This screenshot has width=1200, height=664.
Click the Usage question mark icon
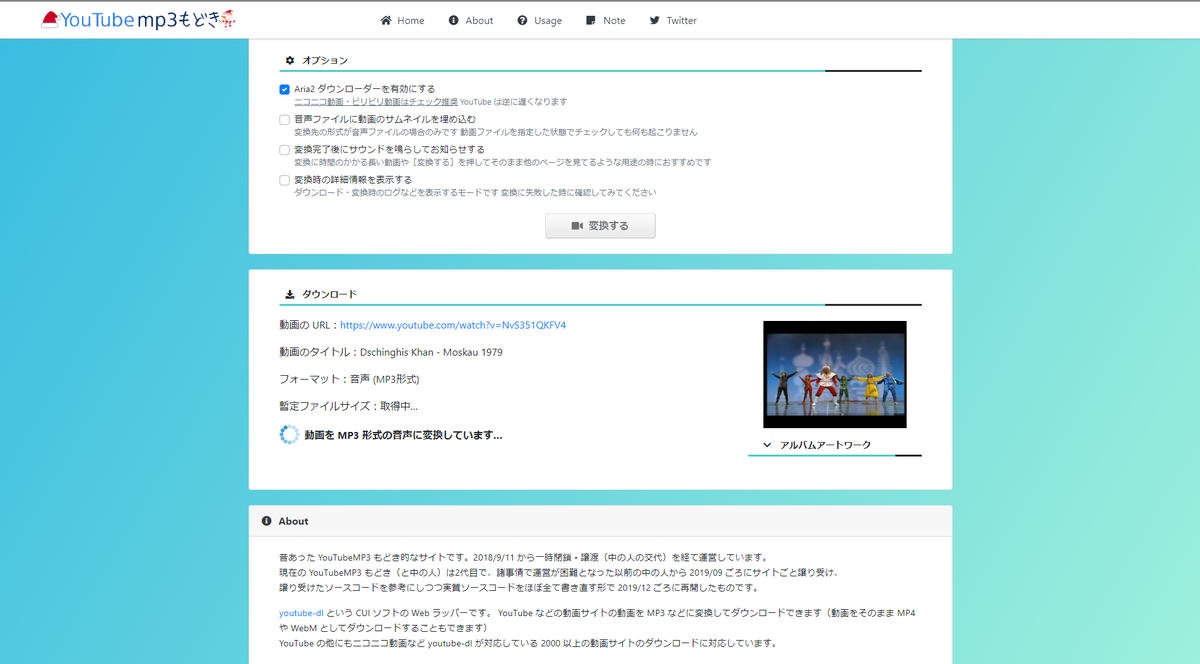522,20
